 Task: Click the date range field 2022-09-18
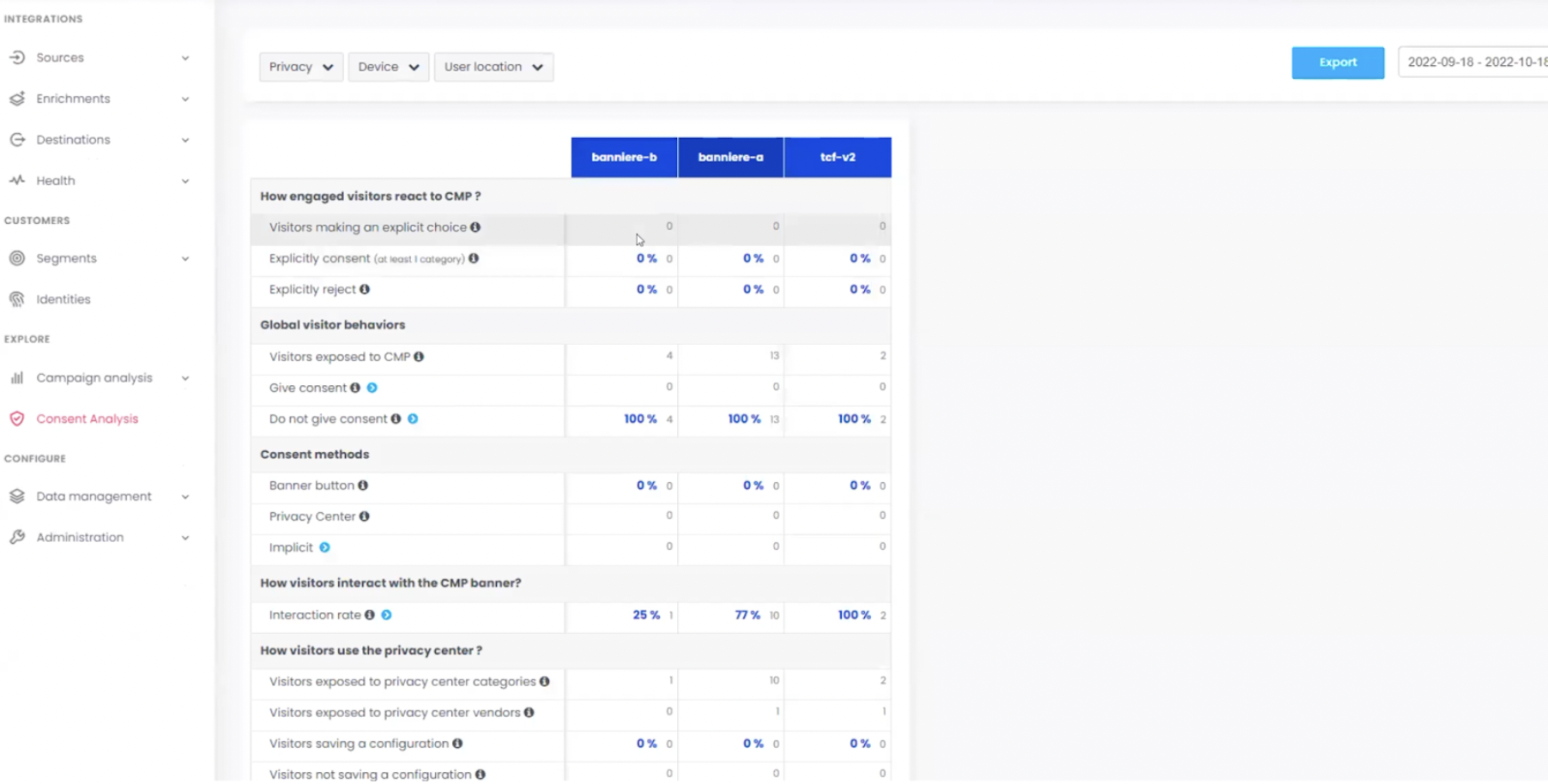[1472, 62]
